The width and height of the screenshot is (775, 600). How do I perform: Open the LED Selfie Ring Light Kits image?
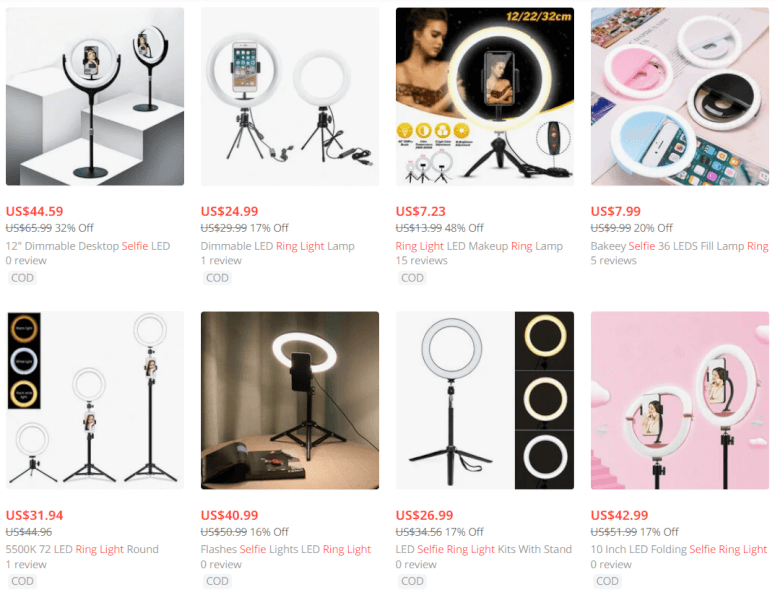(x=485, y=400)
